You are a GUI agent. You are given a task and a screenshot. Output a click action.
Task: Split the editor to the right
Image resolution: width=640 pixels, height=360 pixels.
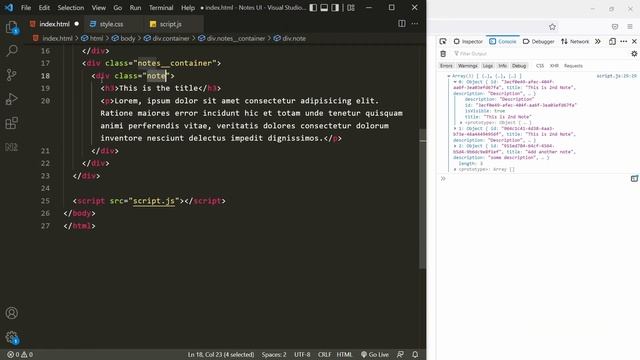click(402, 24)
